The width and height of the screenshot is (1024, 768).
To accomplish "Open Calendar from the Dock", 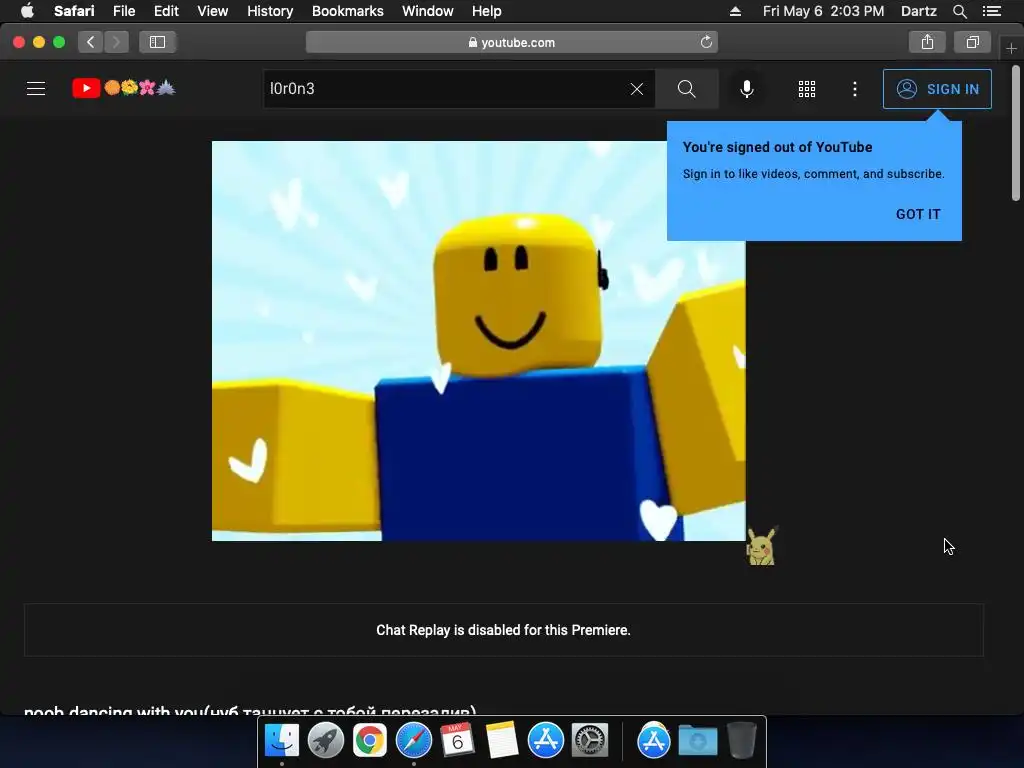I will 457,740.
